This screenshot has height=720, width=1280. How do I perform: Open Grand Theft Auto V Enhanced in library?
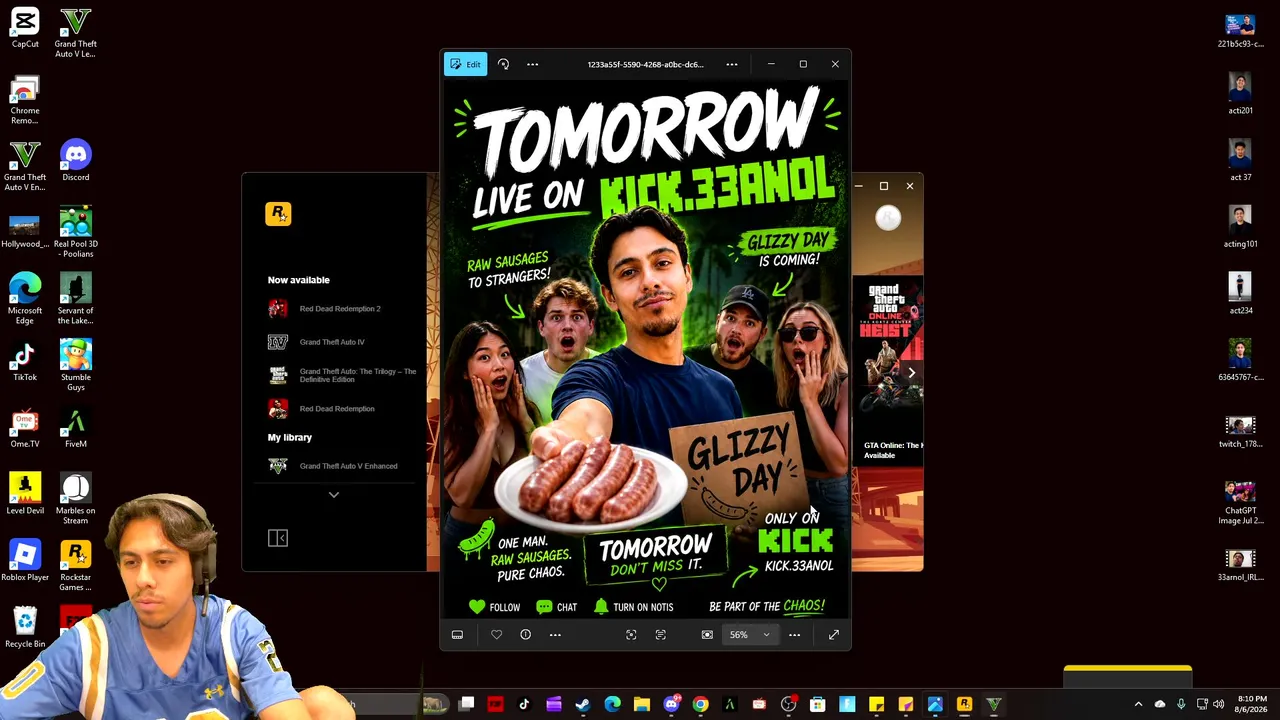pyautogui.click(x=333, y=466)
